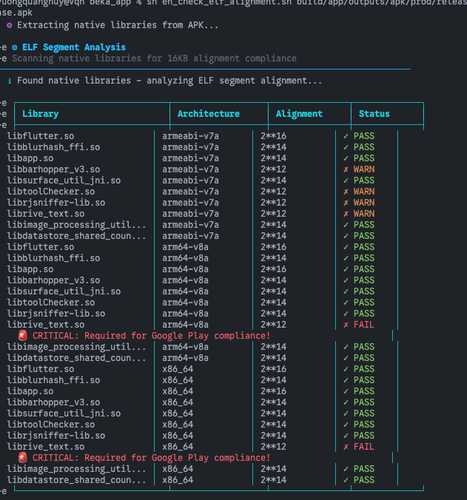Select arm64-v8a libbarhopper_v3.so library name
This screenshot has height=500, width=467.
[x=54, y=280]
